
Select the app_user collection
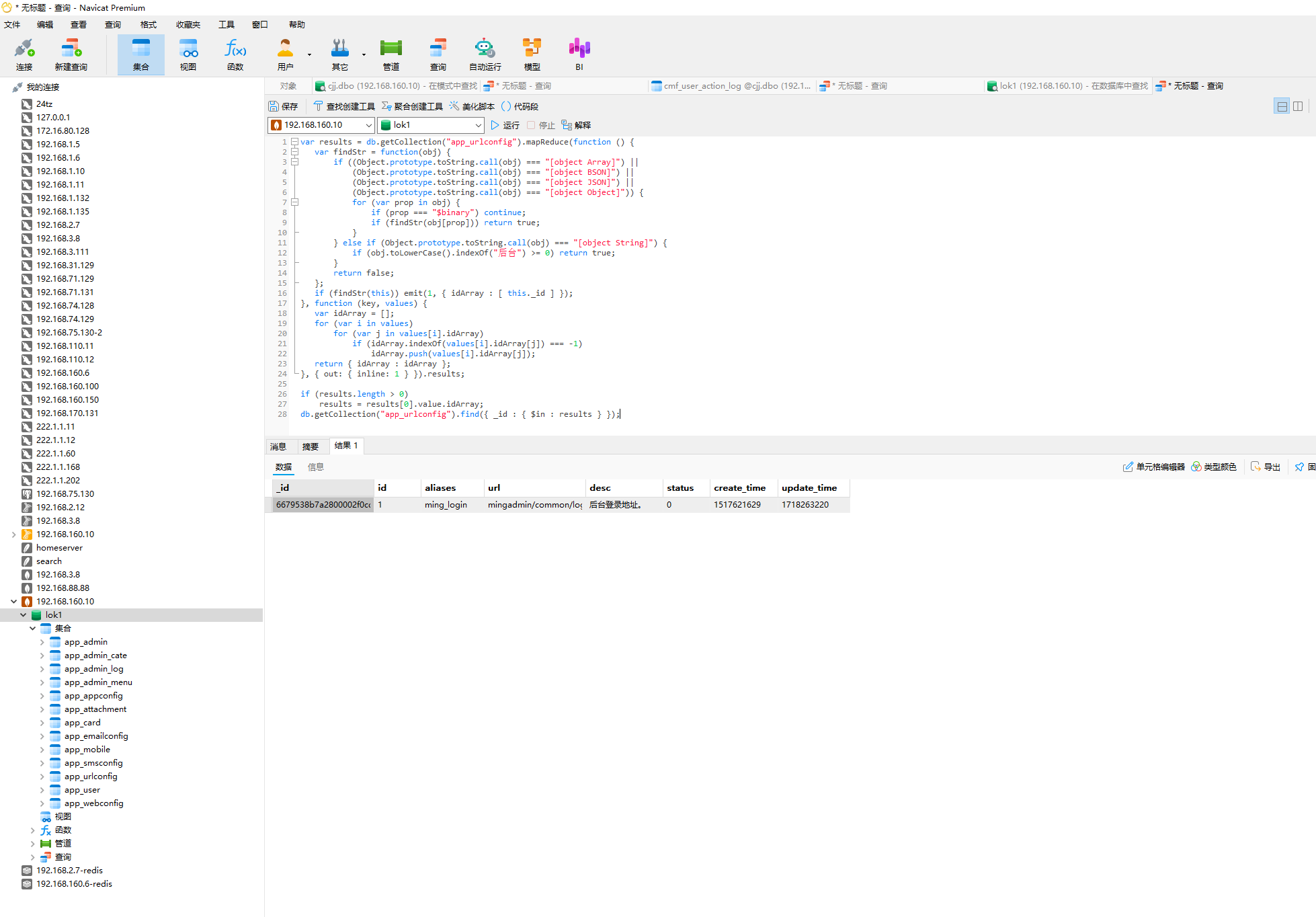82,790
